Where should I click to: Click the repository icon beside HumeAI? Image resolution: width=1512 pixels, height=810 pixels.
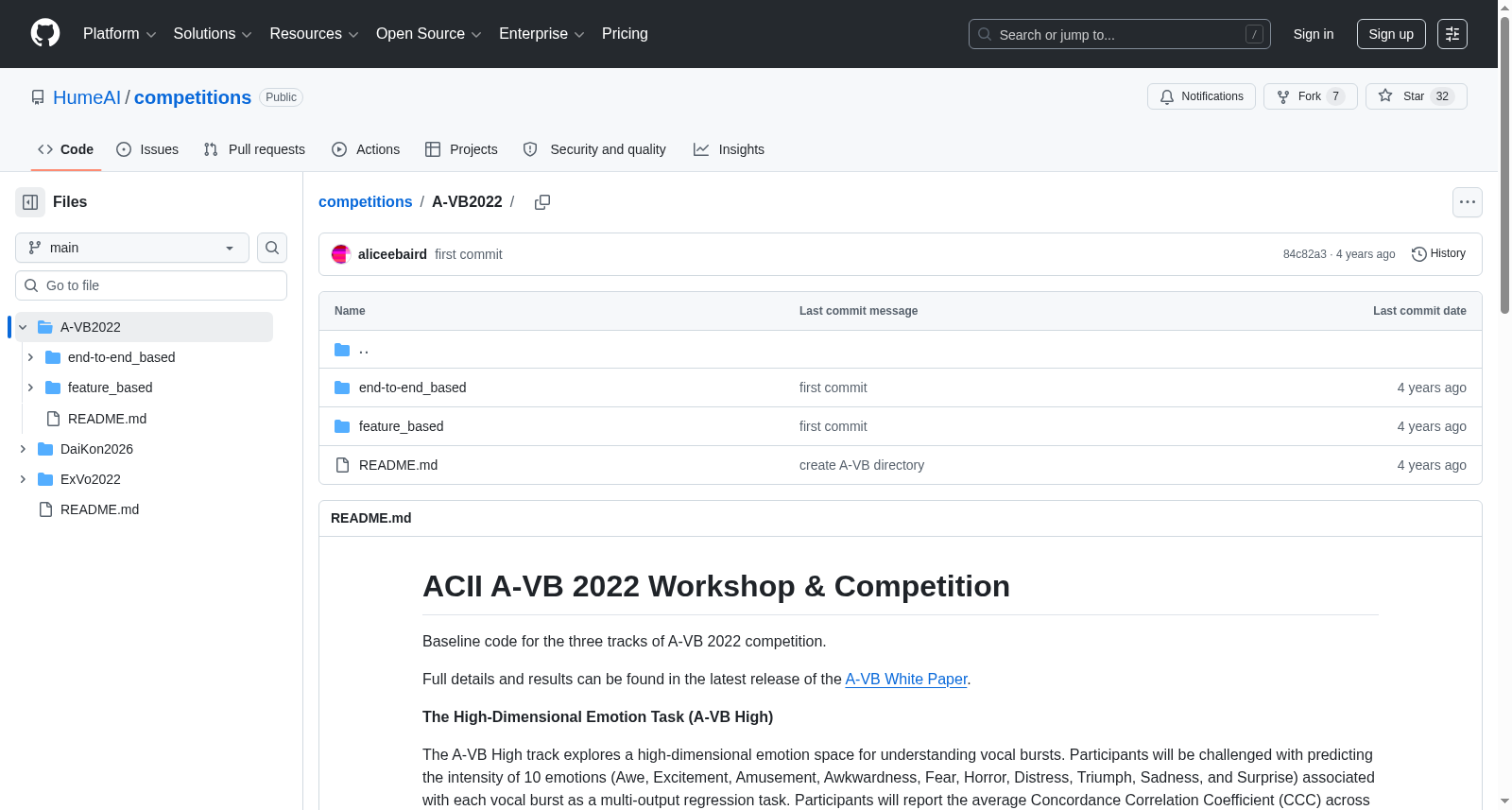point(38,97)
